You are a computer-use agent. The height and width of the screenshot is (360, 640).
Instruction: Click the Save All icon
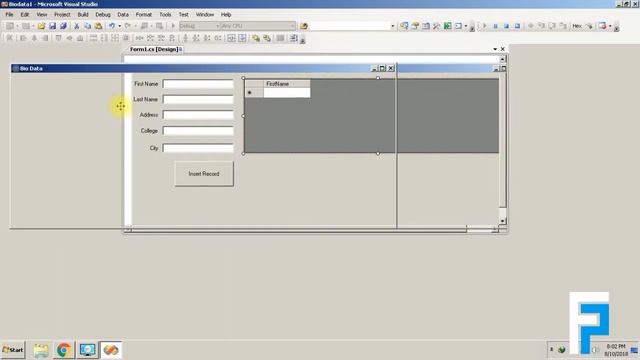point(63,26)
